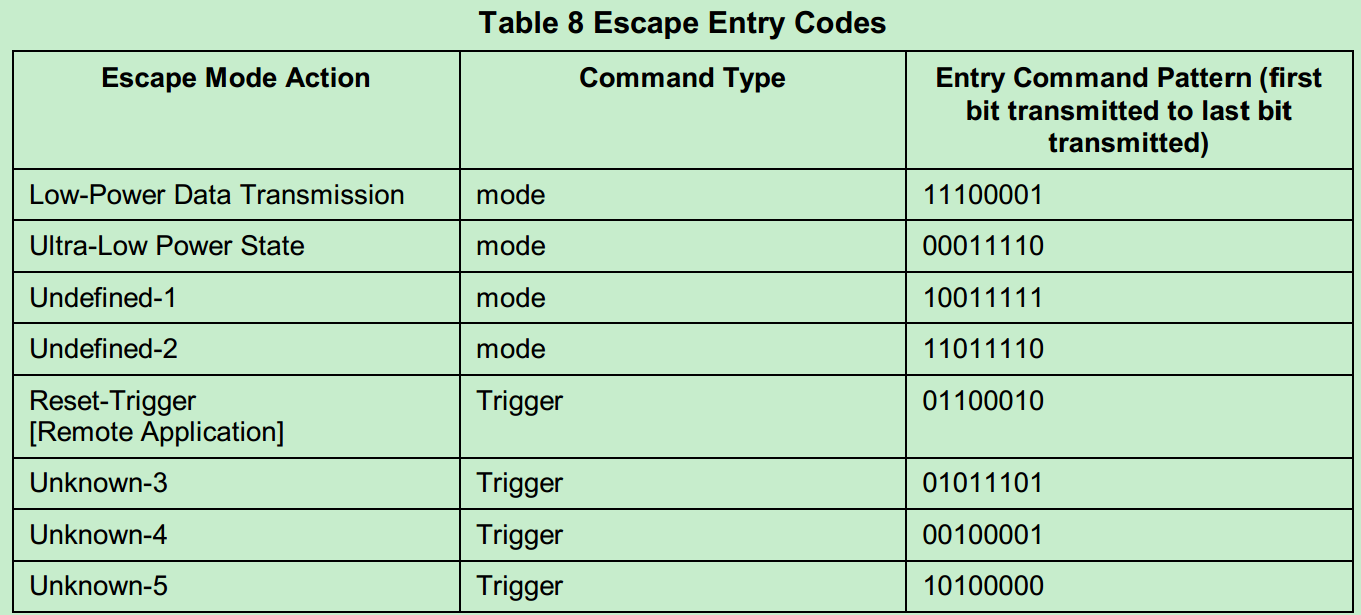1361x615 pixels.
Task: Select the 'Ultra-Low Power State' cell
Action: point(167,246)
